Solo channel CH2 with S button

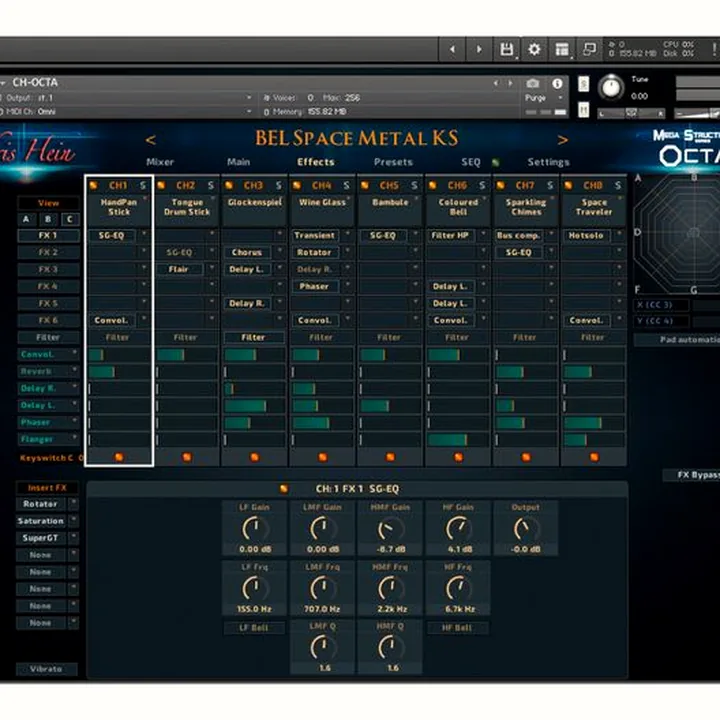coord(211,186)
